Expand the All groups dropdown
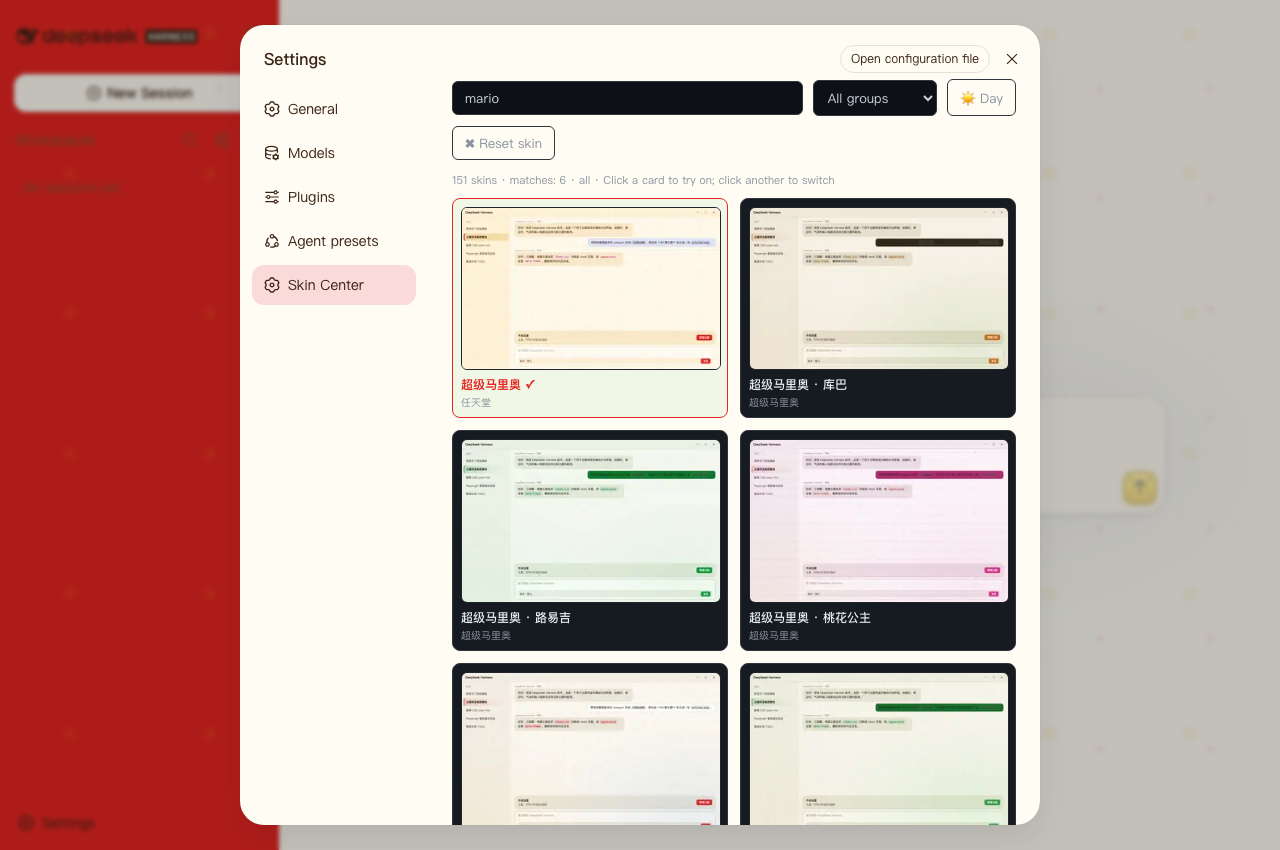Viewport: 1280px width, 850px height. click(x=875, y=98)
